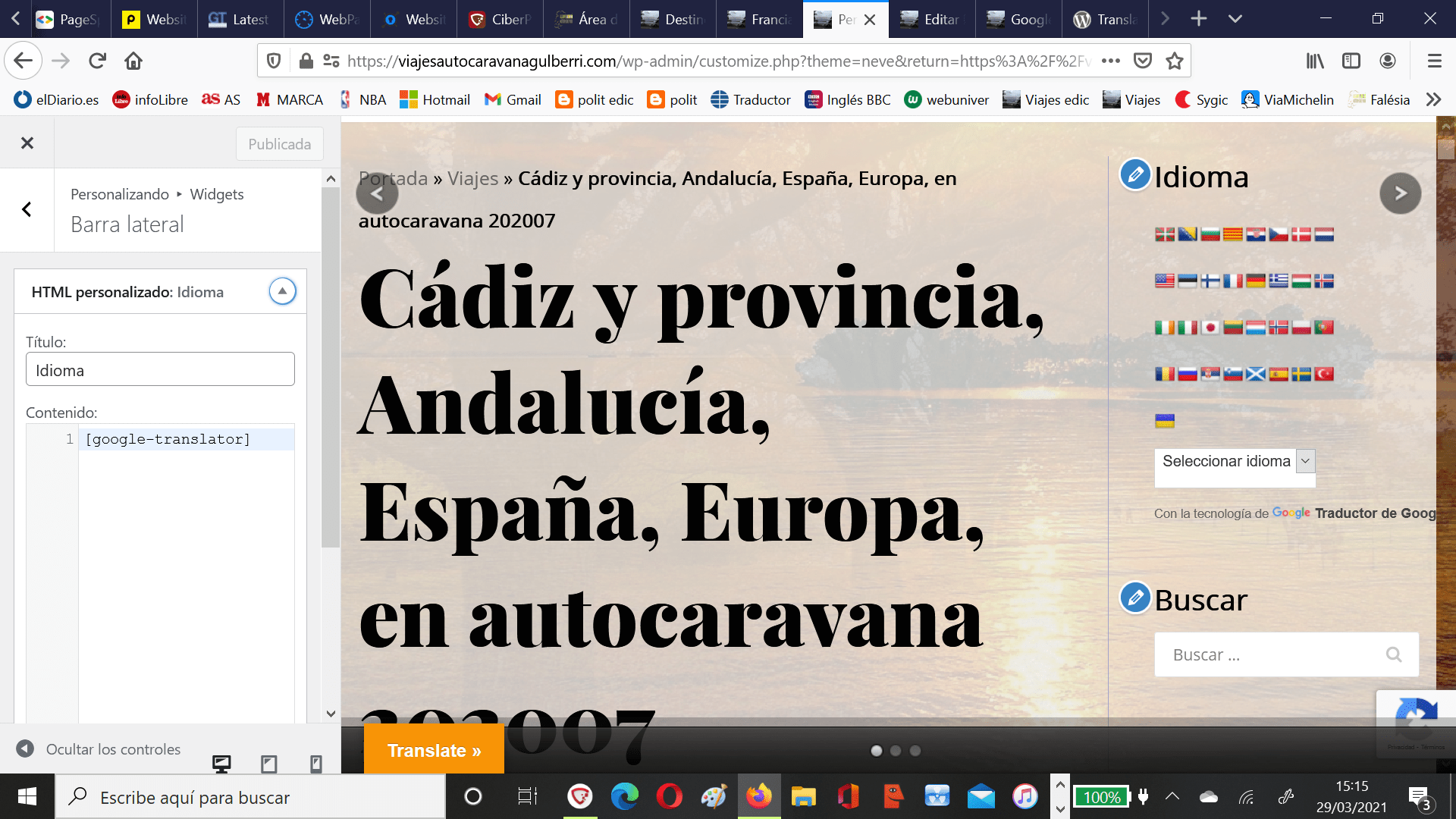
Task: Close the Customizer with X icon
Action: [x=27, y=143]
